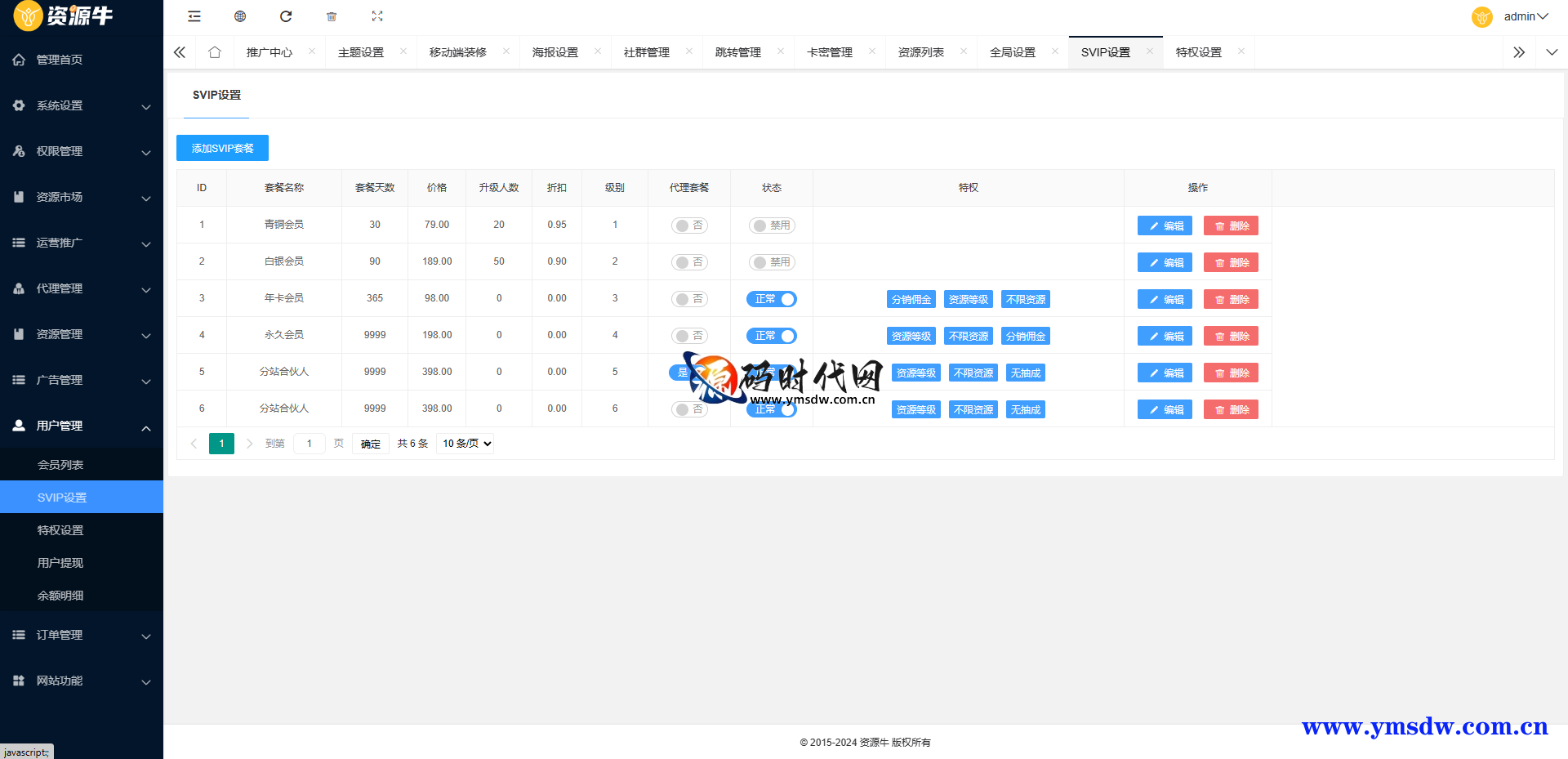Expand the 系统设置 sidebar menu

click(82, 105)
